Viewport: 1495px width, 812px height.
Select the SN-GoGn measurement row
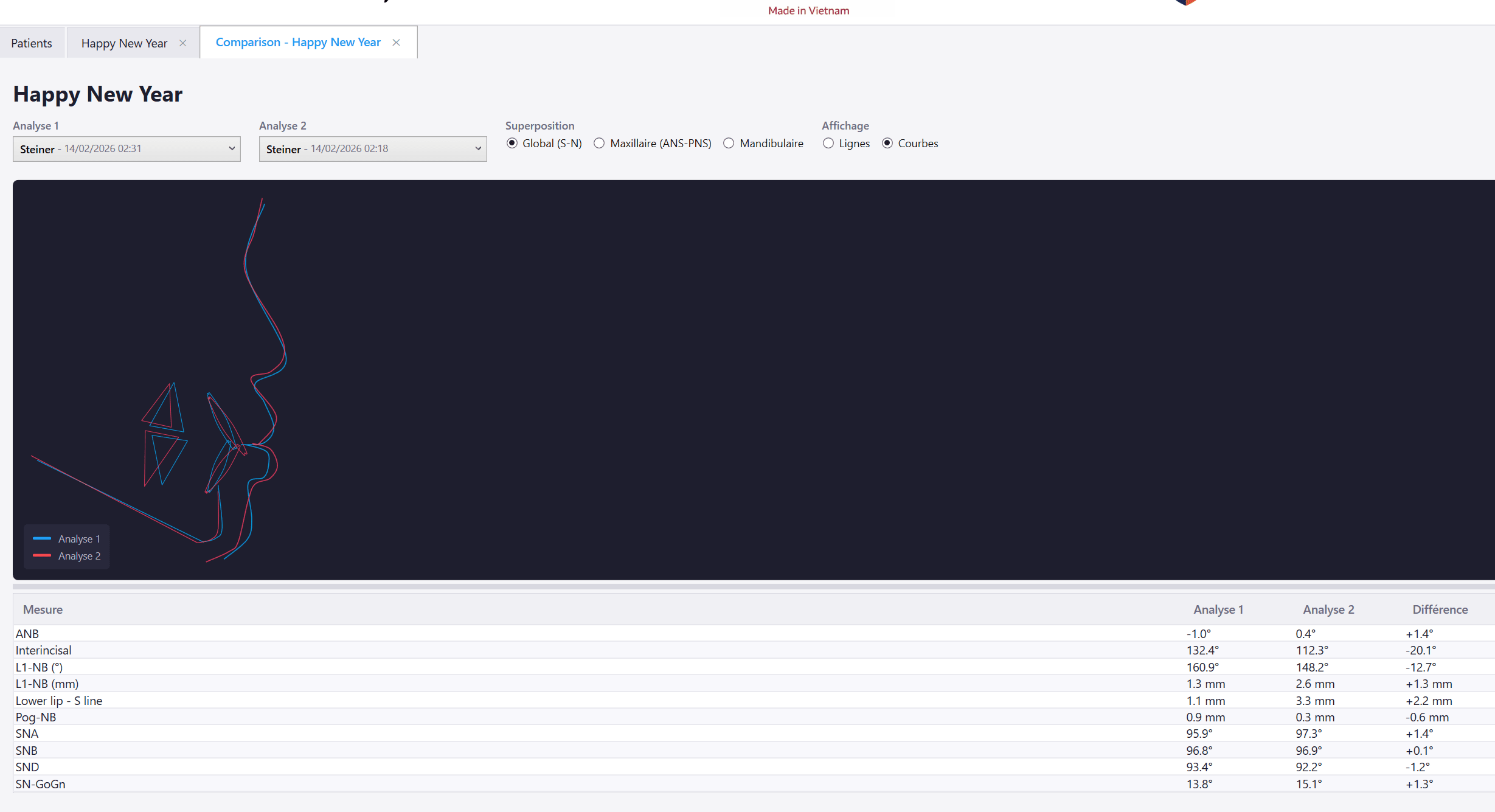(41, 784)
